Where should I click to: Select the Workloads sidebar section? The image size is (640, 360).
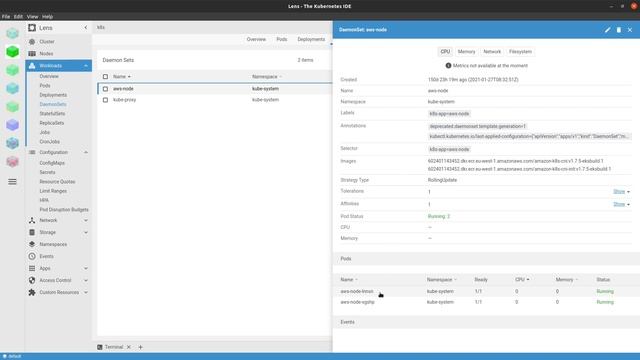[x=59, y=66]
